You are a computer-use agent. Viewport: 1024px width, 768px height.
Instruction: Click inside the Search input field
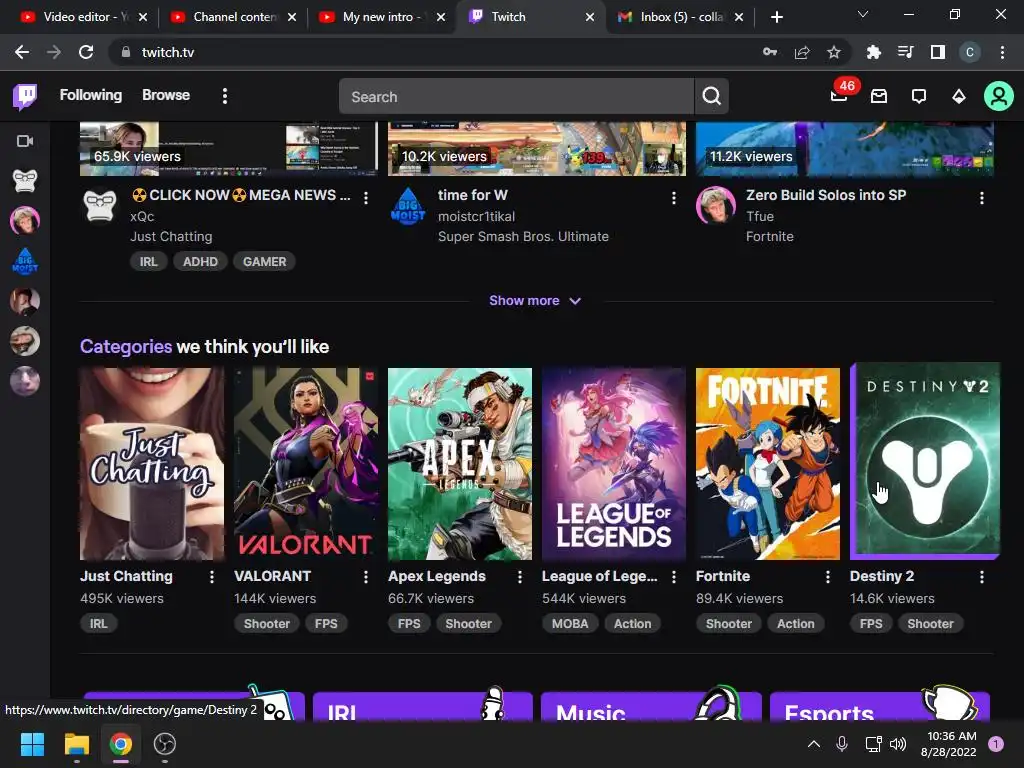click(x=516, y=97)
